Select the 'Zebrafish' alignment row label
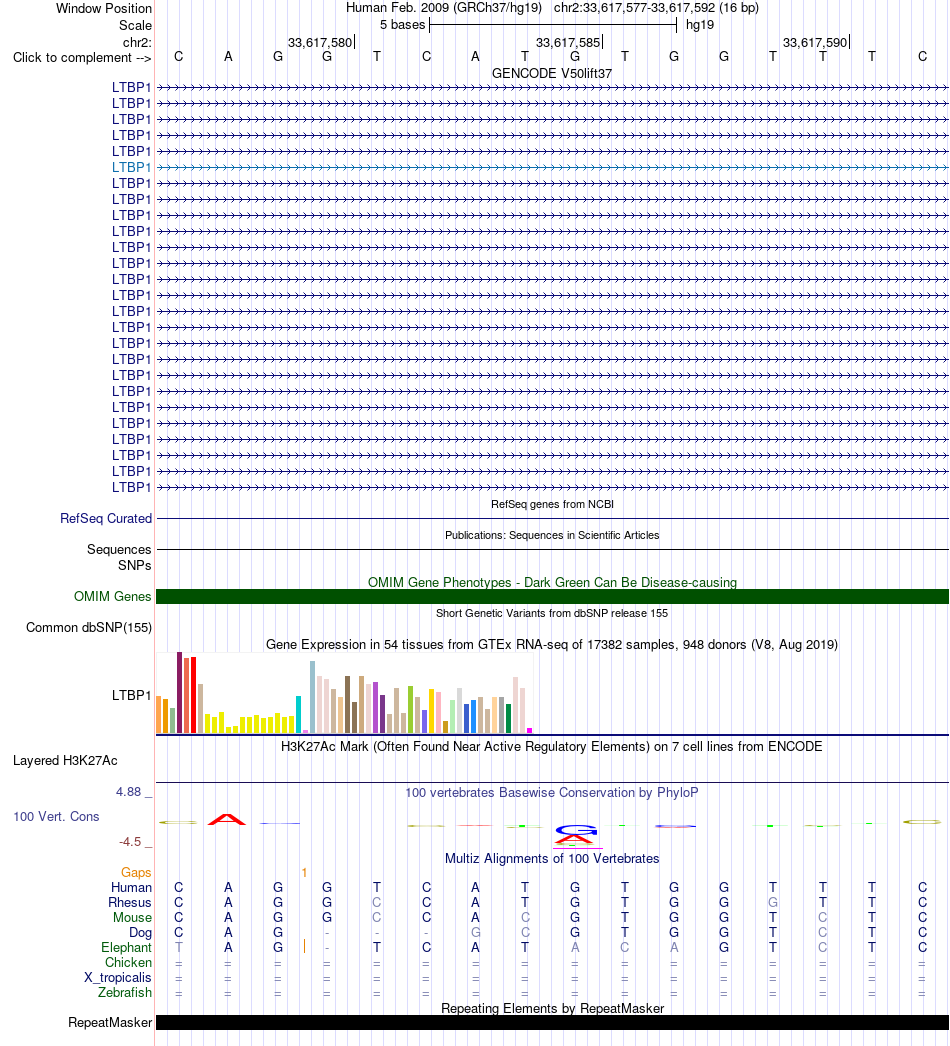Image resolution: width=950 pixels, height=1046 pixels. coord(125,993)
